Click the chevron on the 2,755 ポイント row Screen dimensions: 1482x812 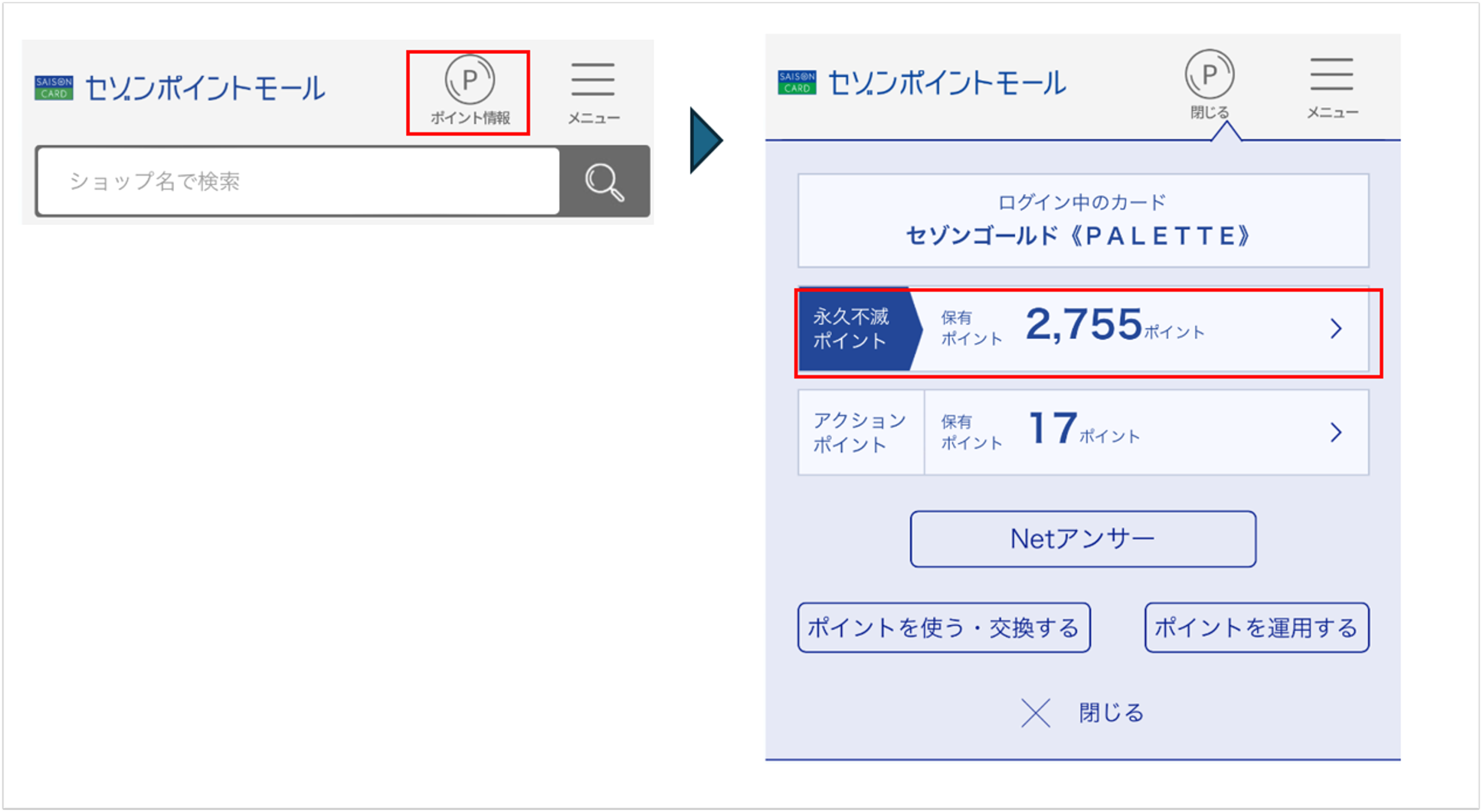pos(1336,329)
